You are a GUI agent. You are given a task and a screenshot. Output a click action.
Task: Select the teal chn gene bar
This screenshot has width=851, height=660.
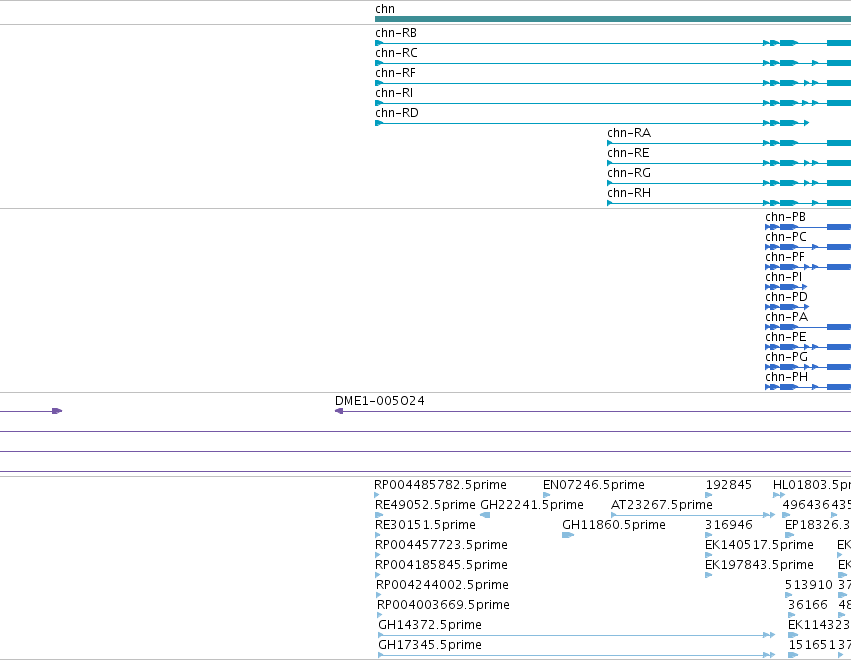pos(613,19)
